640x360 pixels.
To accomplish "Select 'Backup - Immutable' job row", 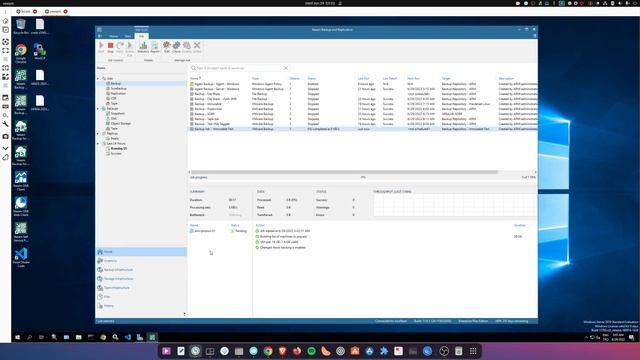I will [x=363, y=104].
